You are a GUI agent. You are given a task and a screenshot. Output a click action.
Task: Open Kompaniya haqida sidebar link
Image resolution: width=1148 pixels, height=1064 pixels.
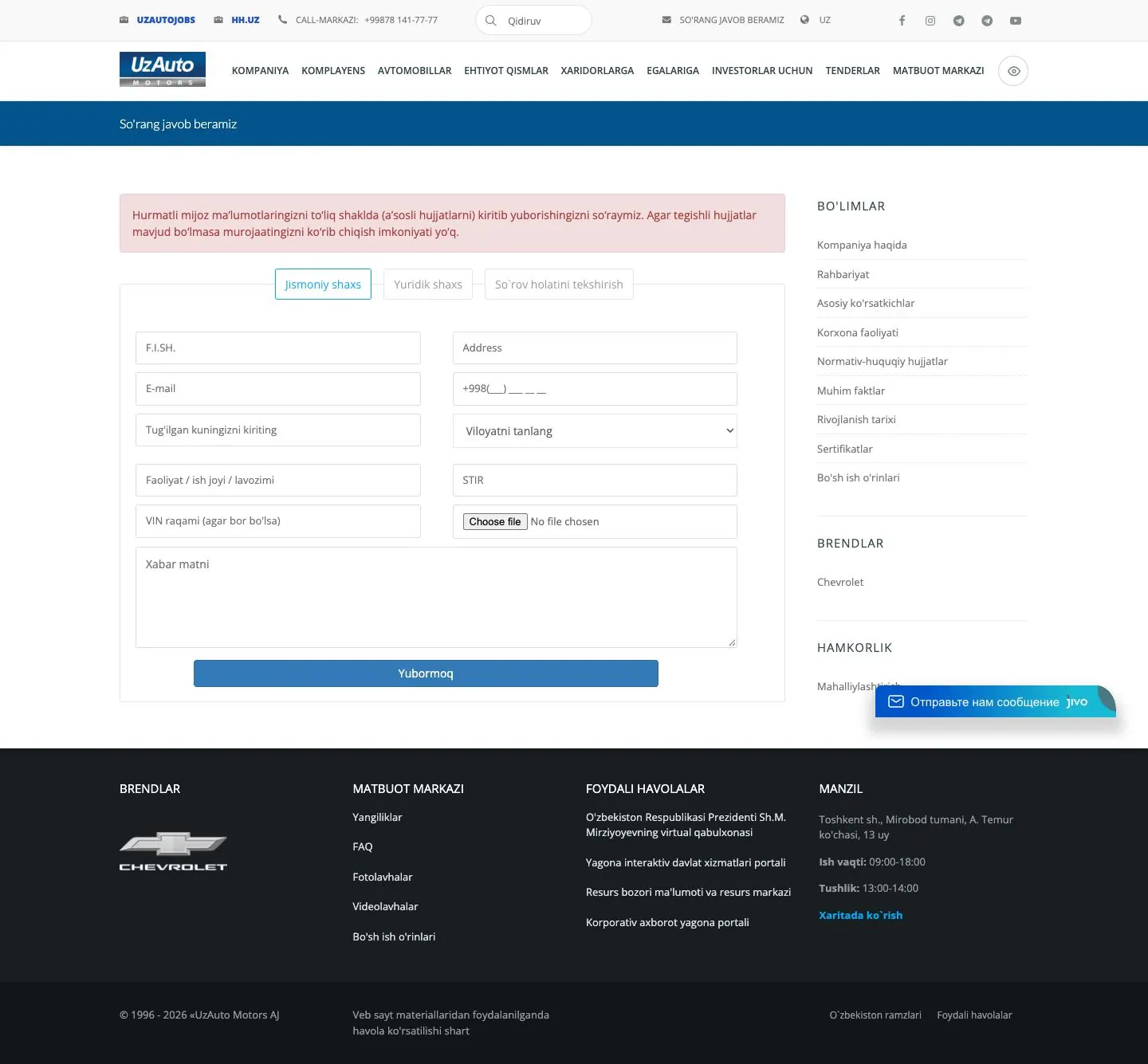coord(862,245)
